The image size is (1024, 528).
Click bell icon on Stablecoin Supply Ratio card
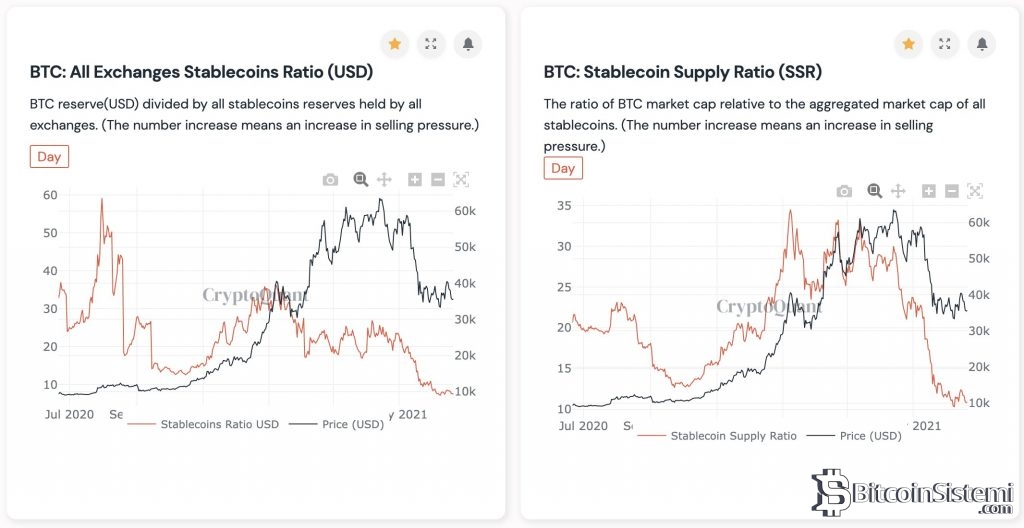pos(980,44)
